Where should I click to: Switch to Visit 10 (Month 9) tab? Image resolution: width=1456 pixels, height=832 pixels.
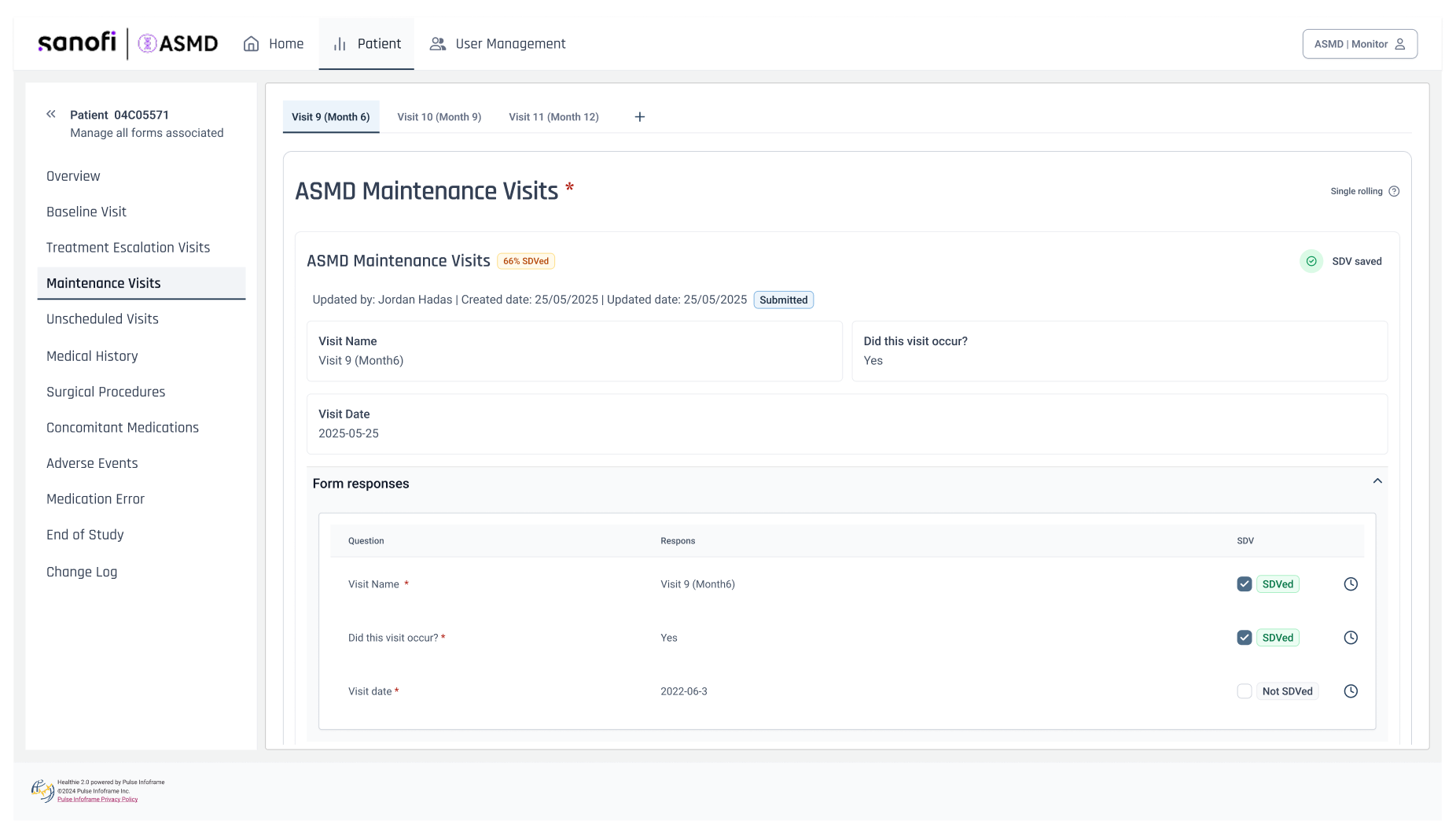(439, 117)
